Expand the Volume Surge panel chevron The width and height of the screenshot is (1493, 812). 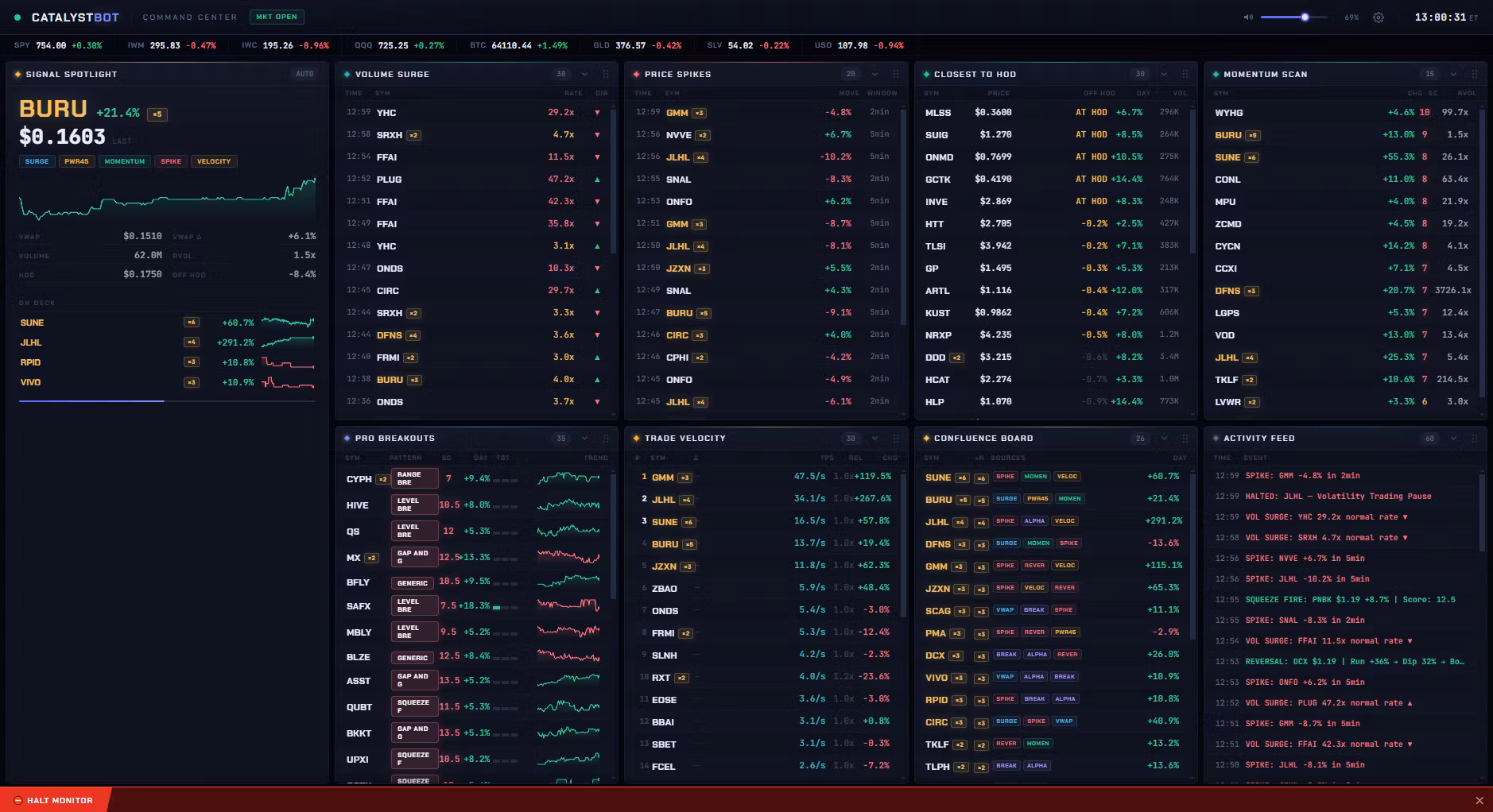point(584,74)
